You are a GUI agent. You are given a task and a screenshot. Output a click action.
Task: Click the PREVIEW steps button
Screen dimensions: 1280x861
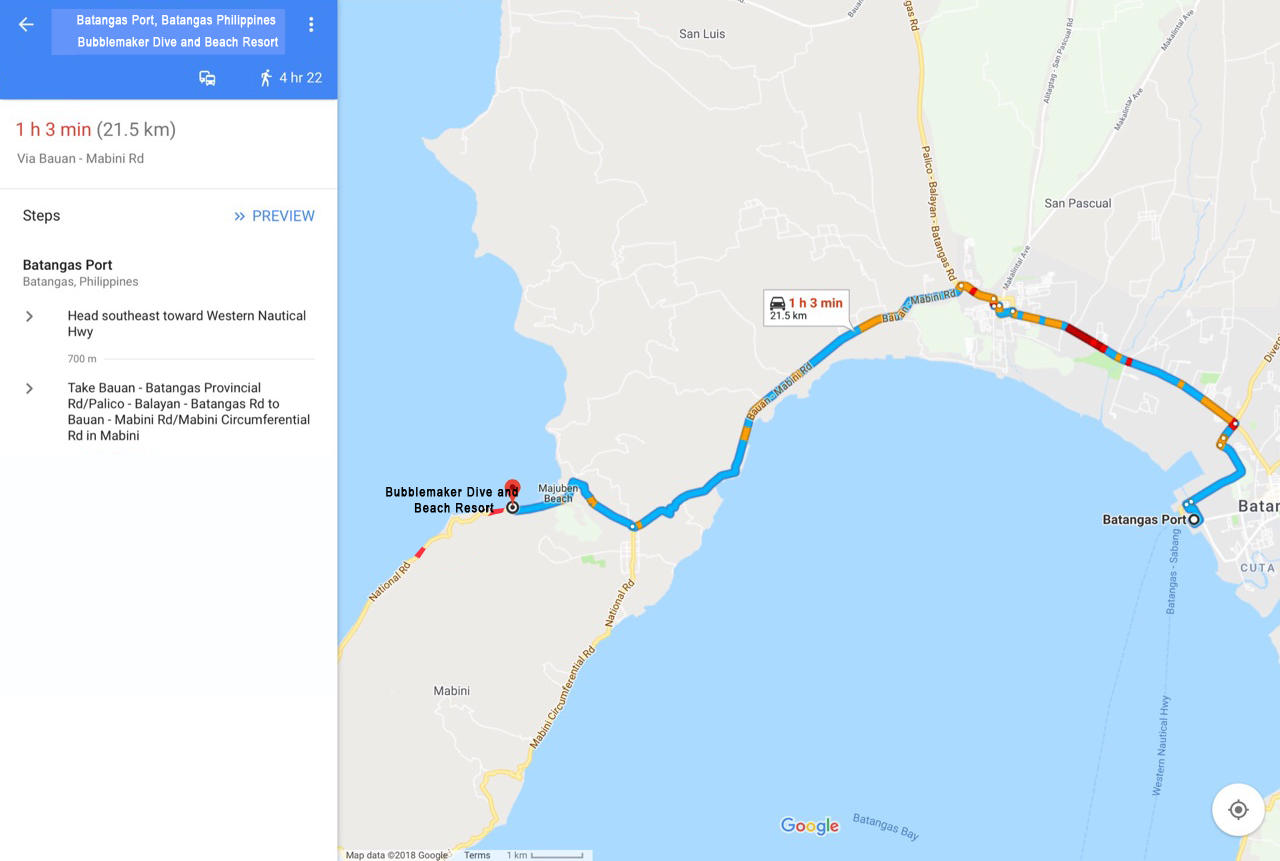274,216
